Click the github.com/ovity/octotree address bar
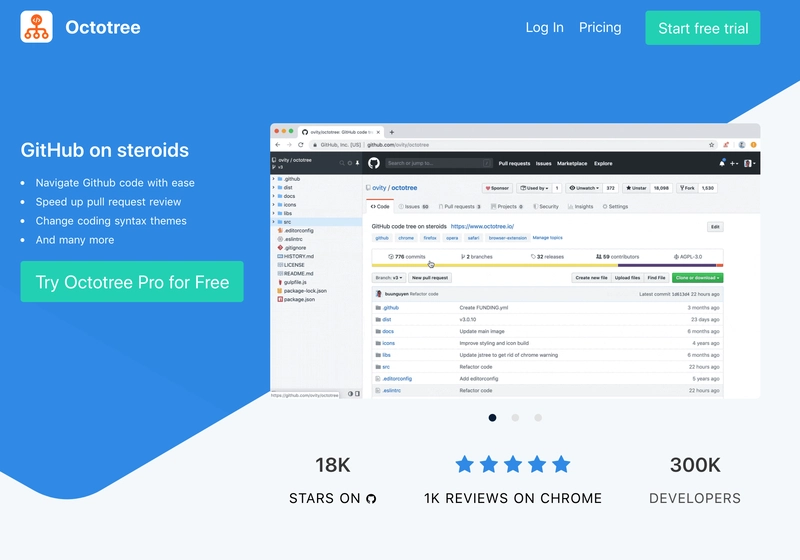Image resolution: width=800 pixels, height=560 pixels. (513, 145)
